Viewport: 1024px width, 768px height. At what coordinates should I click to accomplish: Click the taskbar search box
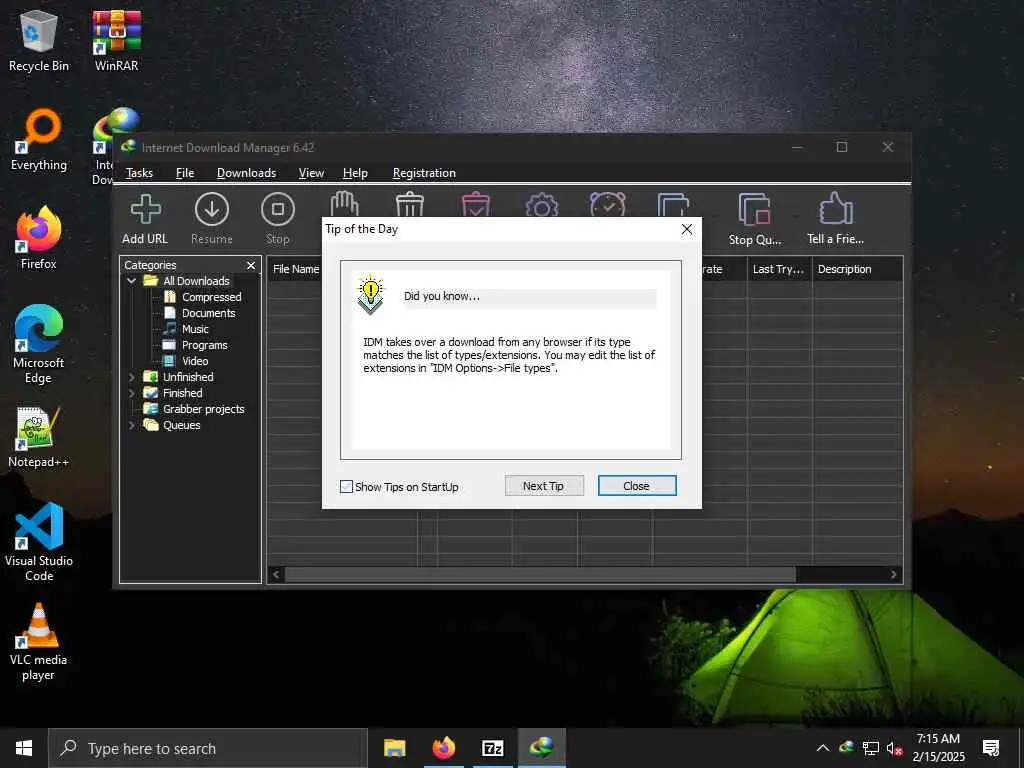click(x=208, y=748)
